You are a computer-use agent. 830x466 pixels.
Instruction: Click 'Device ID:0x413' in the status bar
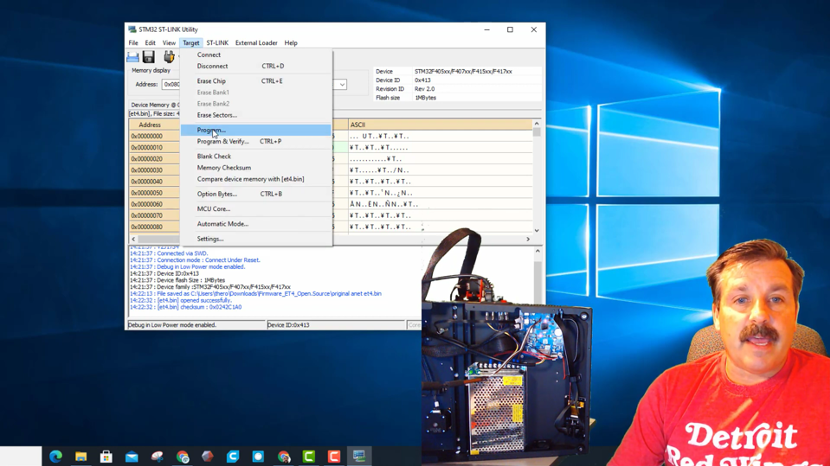click(288, 325)
